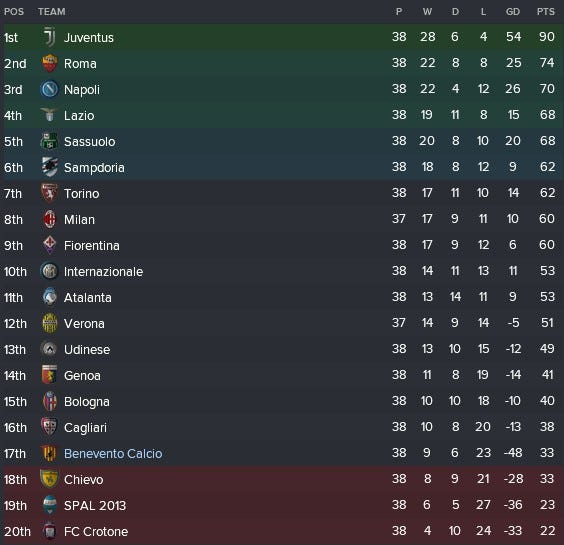Select the FC Crotone table row
The width and height of the screenshot is (564, 545).
(x=282, y=531)
